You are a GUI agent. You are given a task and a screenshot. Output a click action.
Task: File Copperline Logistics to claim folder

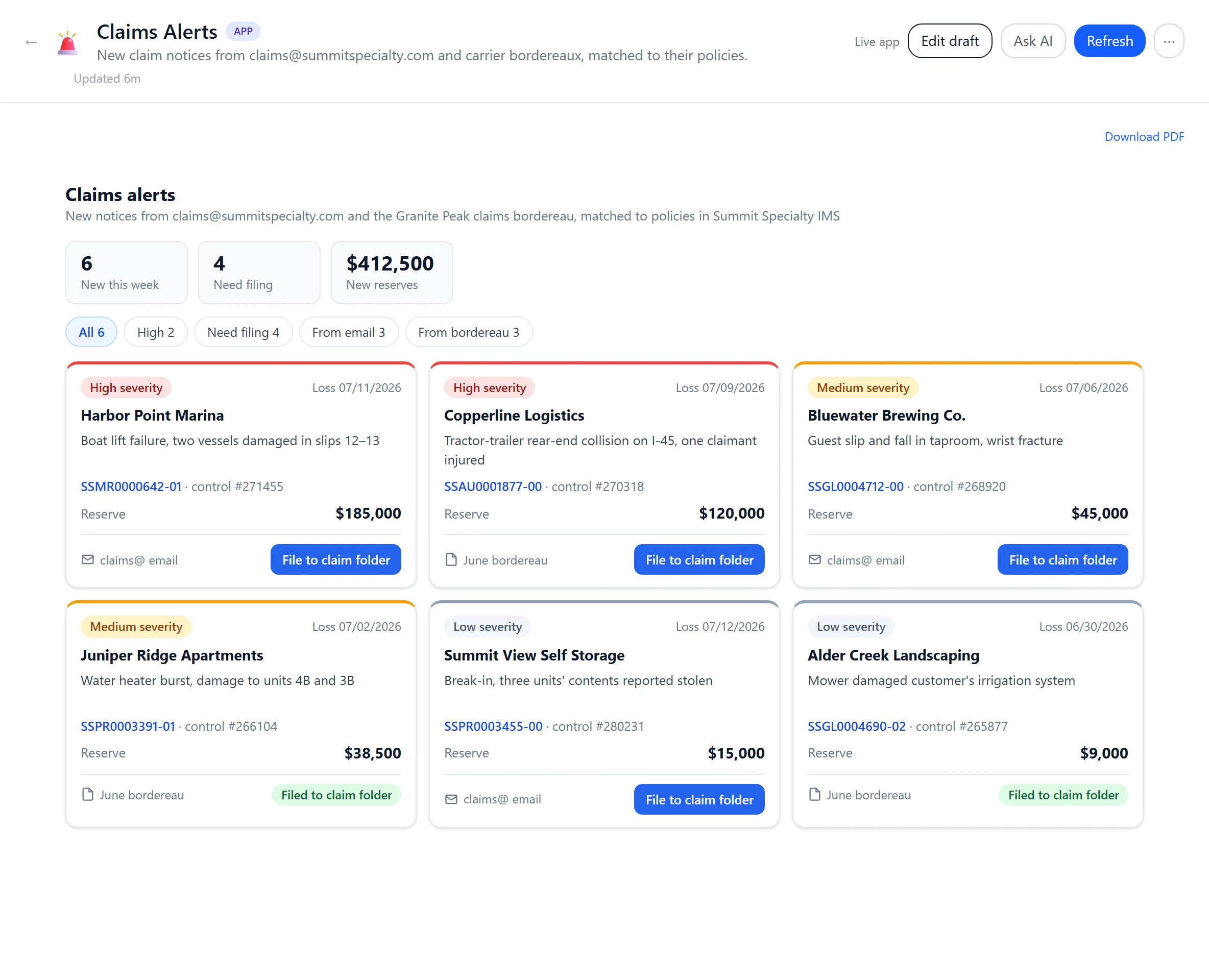click(x=699, y=559)
